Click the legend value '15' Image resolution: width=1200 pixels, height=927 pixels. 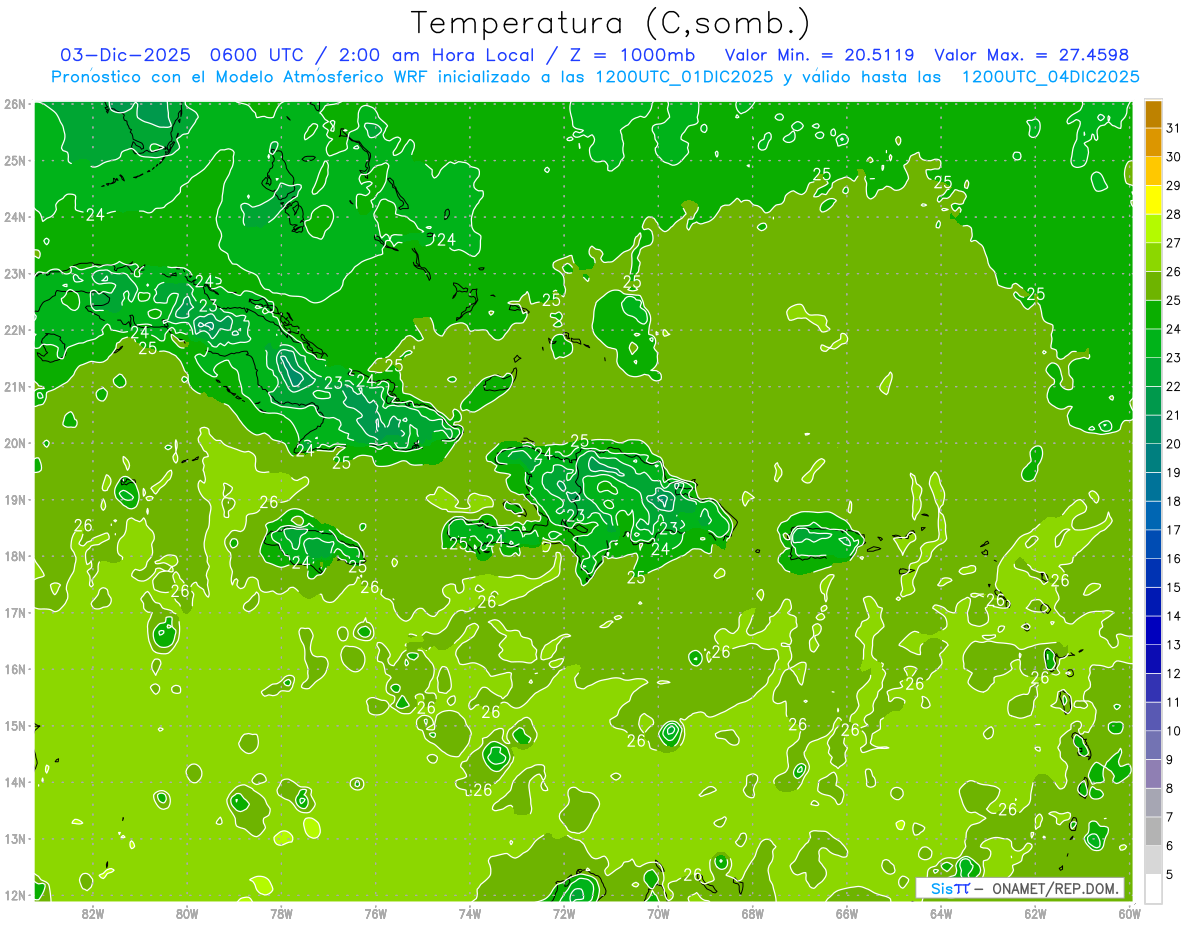pos(1174,587)
